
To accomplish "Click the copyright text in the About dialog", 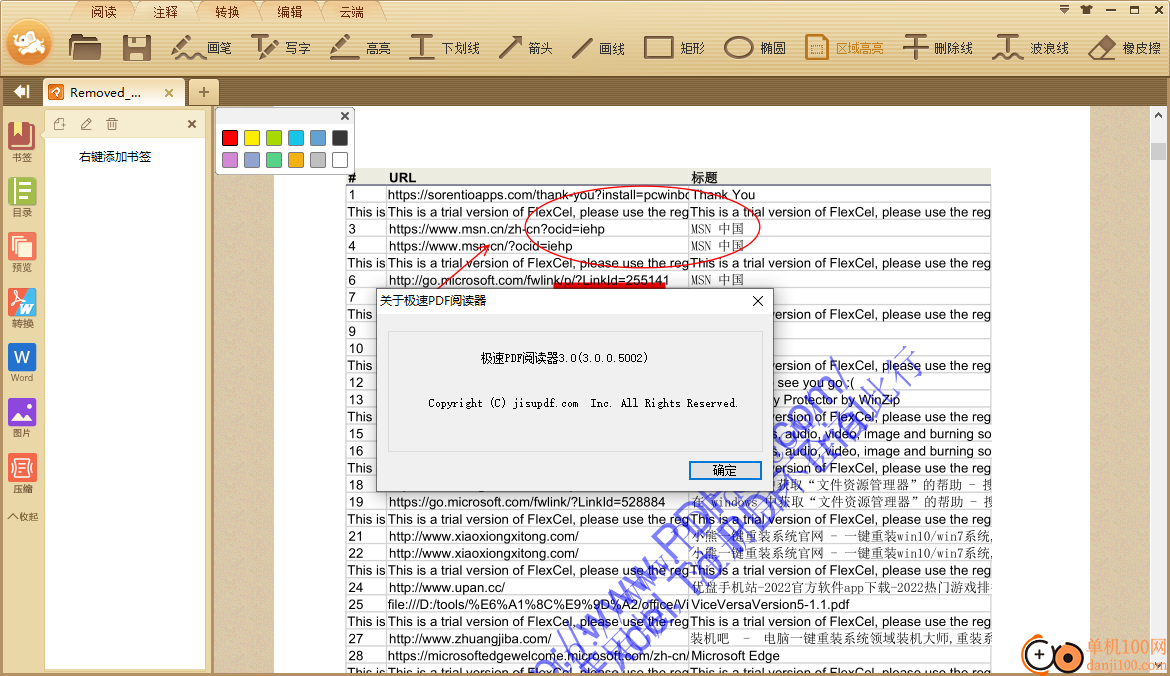I will click(583, 403).
